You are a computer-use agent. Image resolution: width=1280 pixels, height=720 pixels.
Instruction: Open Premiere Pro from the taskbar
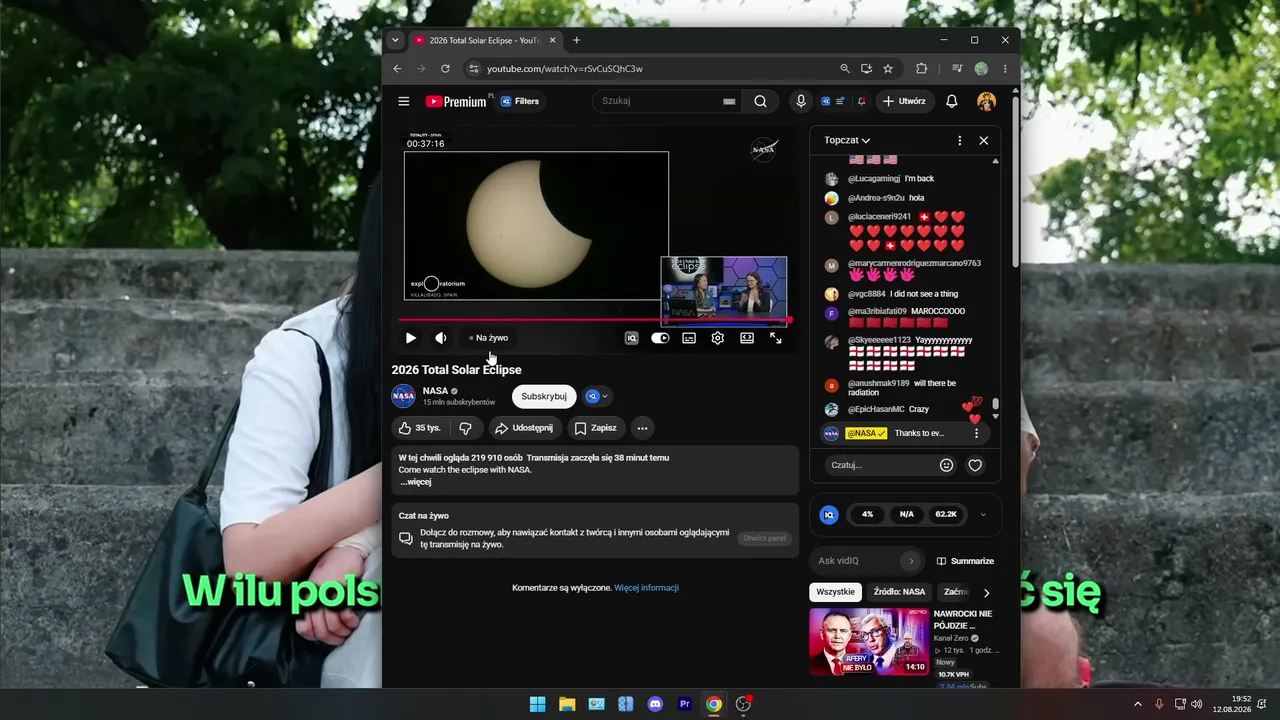coord(685,704)
